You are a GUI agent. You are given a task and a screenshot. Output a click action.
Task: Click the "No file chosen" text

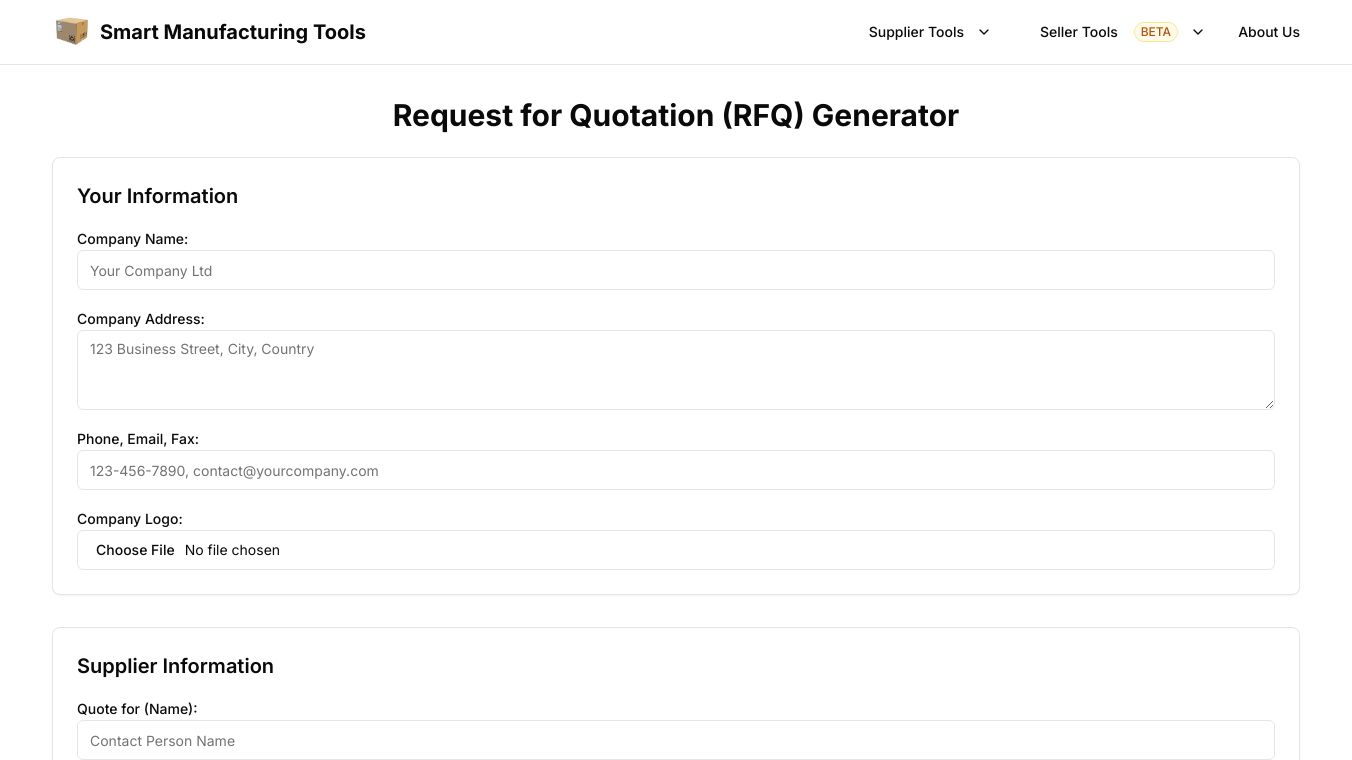pyautogui.click(x=232, y=550)
